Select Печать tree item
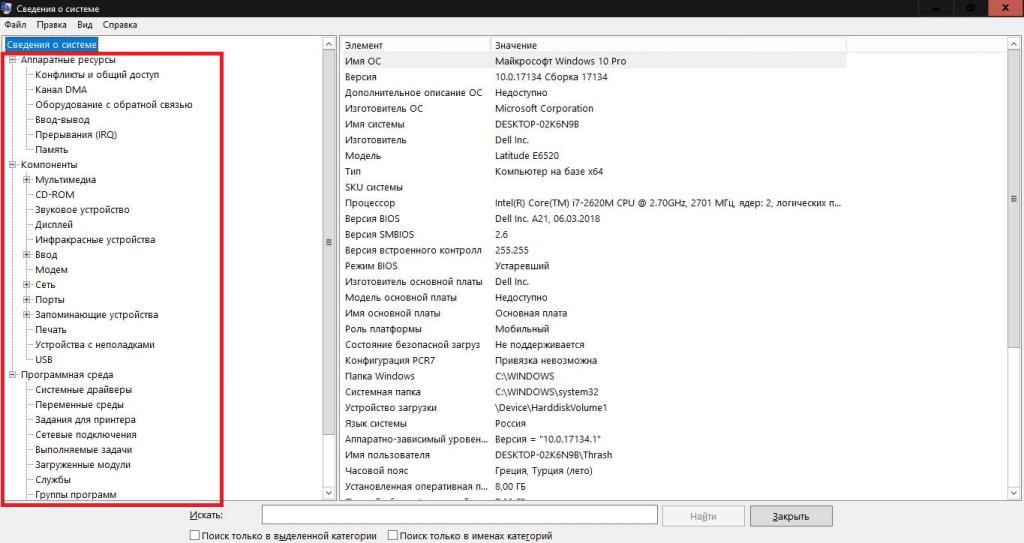This screenshot has height=543, width=1024. tap(51, 330)
